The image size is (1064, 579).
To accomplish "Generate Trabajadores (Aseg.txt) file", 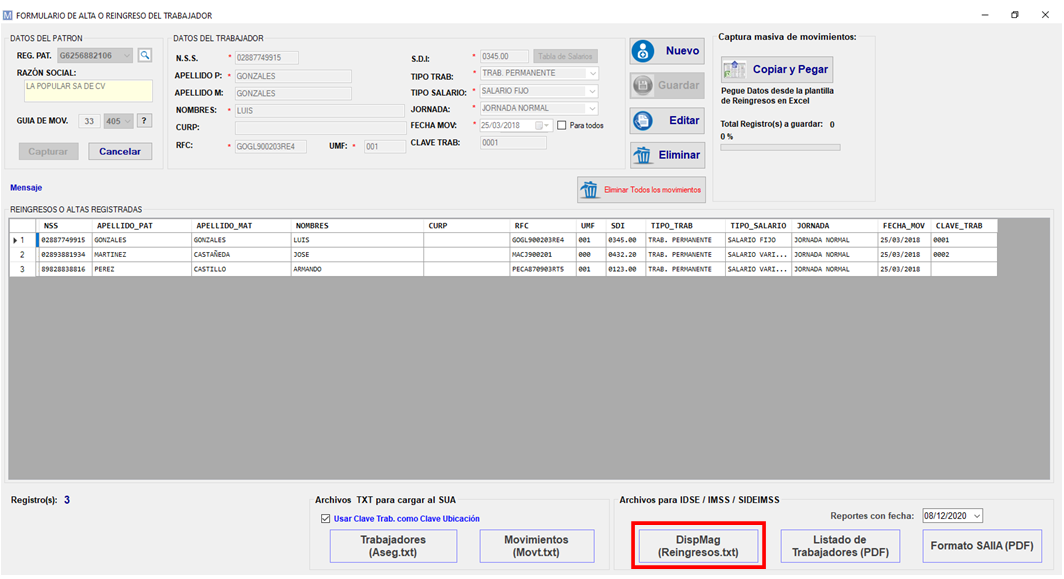I will (x=394, y=546).
